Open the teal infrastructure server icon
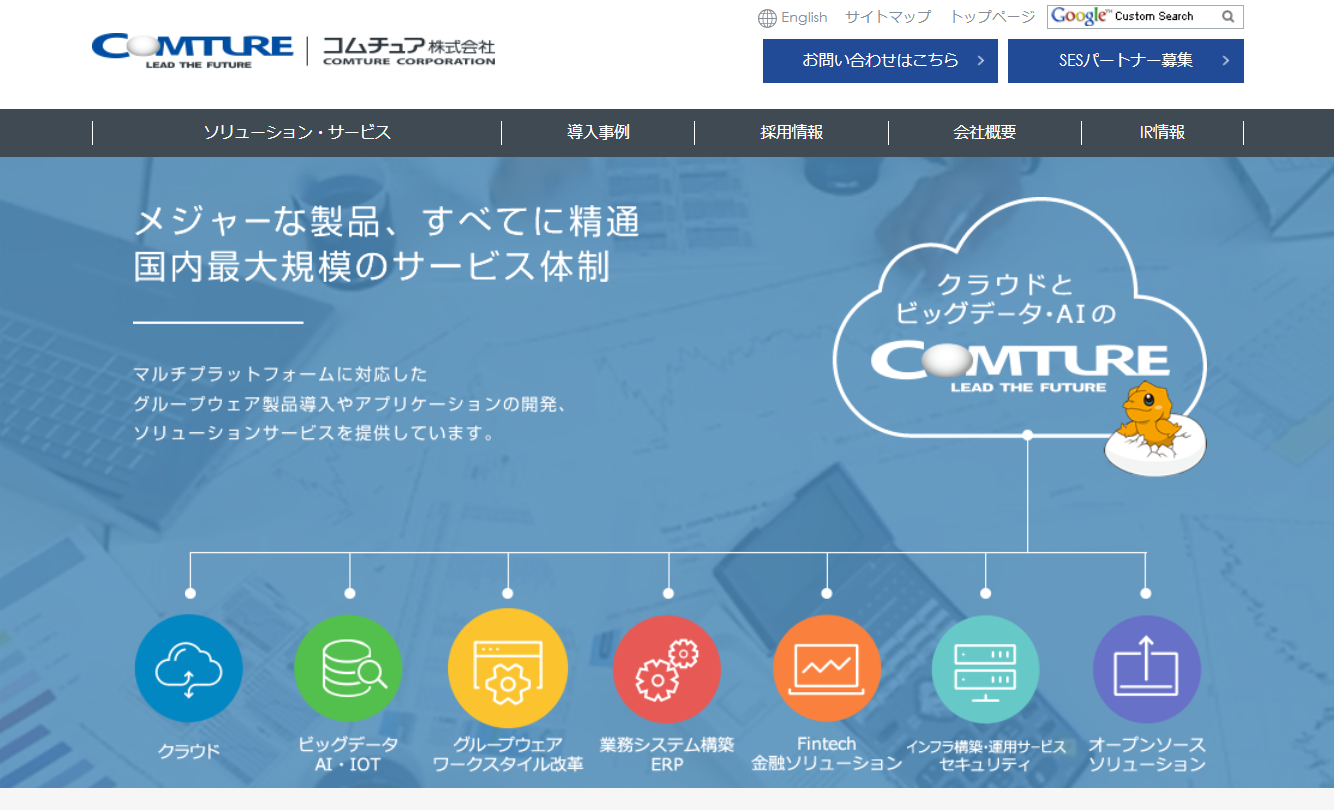 (986, 668)
